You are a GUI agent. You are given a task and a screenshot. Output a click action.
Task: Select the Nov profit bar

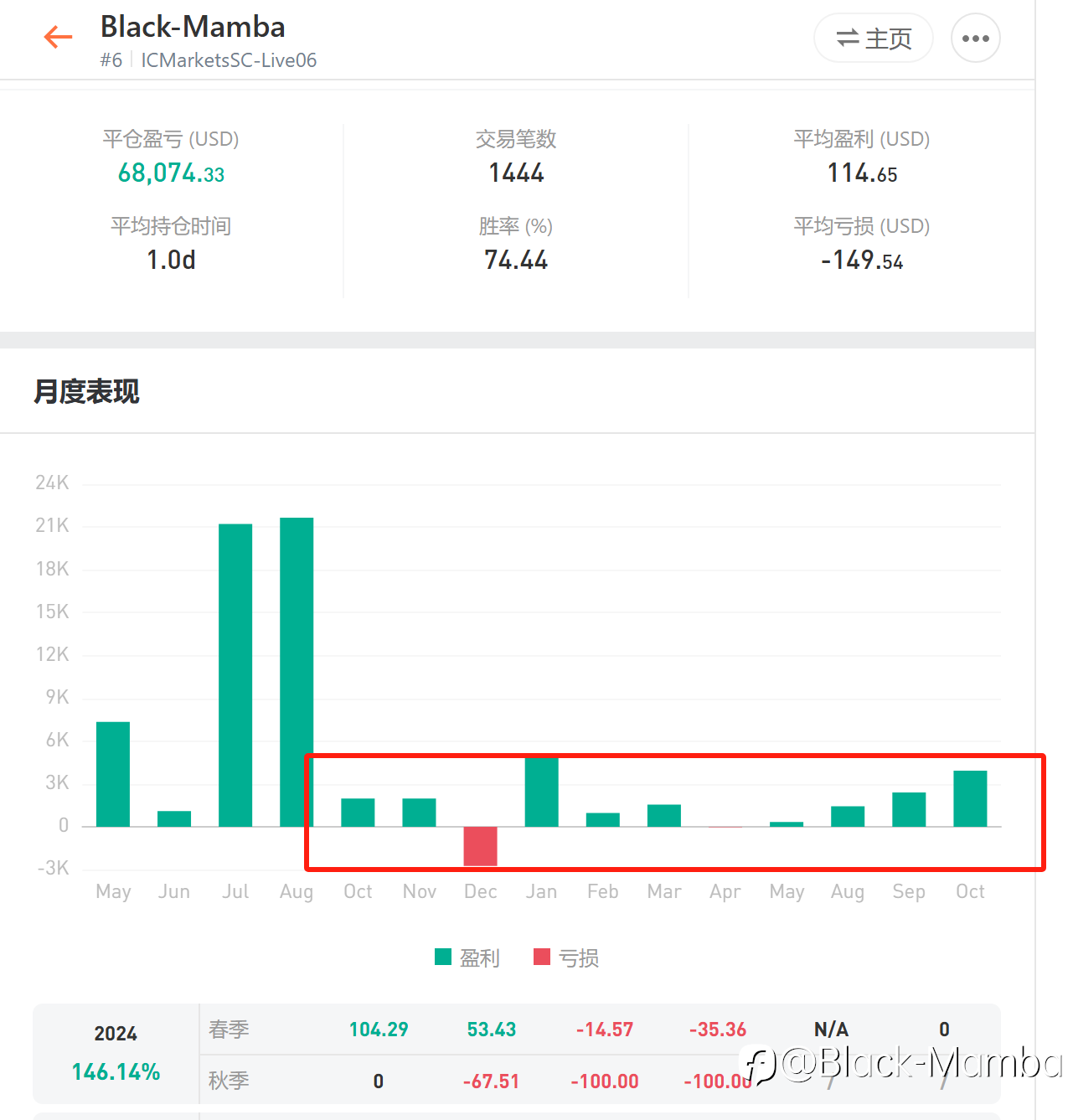[420, 813]
